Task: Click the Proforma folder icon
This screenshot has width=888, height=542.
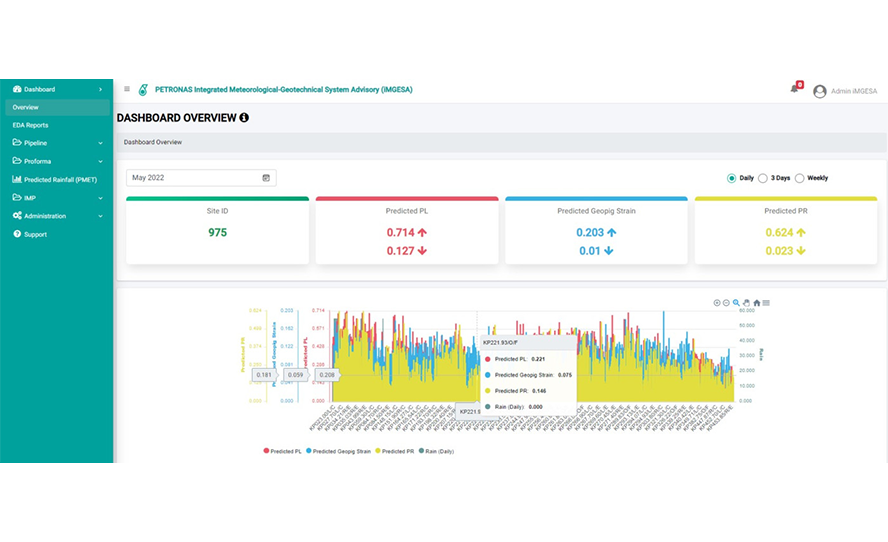Action: pyautogui.click(x=17, y=161)
